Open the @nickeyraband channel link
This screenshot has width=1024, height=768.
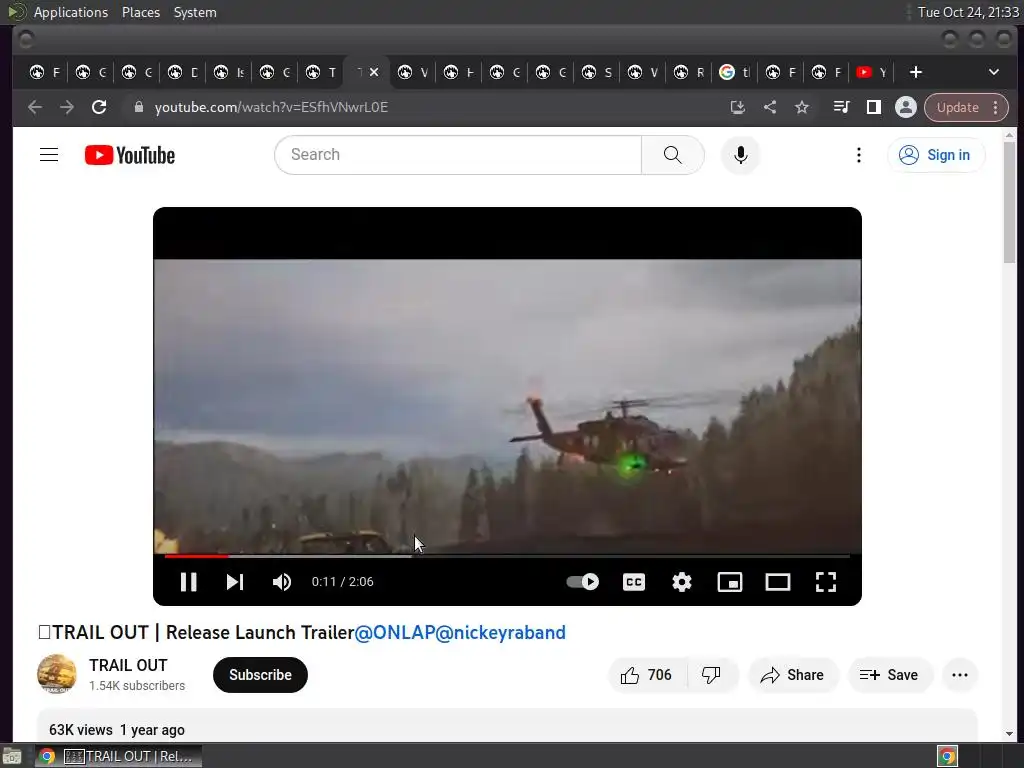(500, 632)
